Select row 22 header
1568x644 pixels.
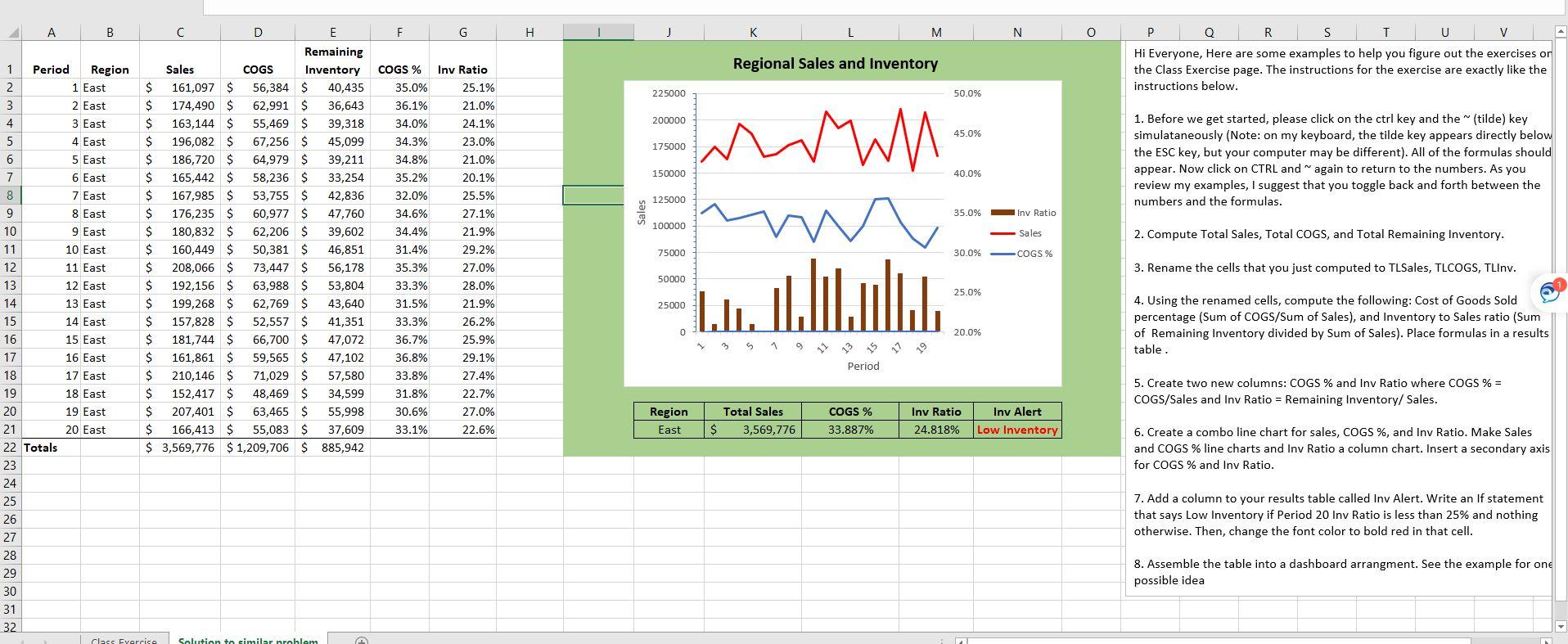(11, 448)
